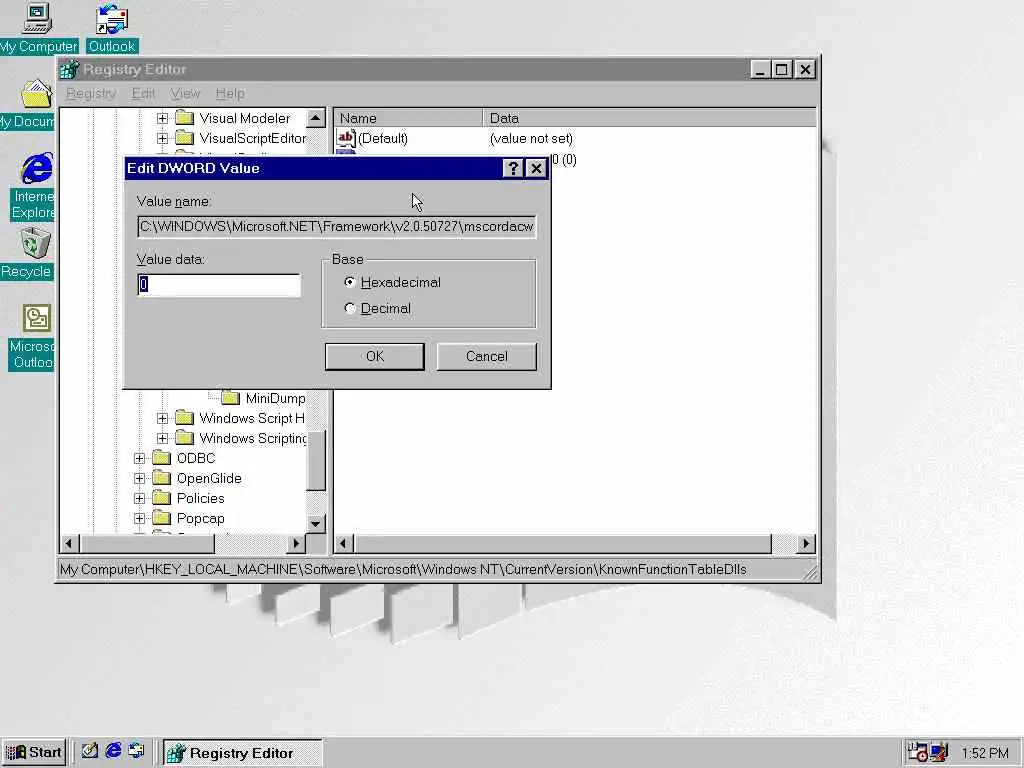Open the Registry menu

tap(91, 93)
